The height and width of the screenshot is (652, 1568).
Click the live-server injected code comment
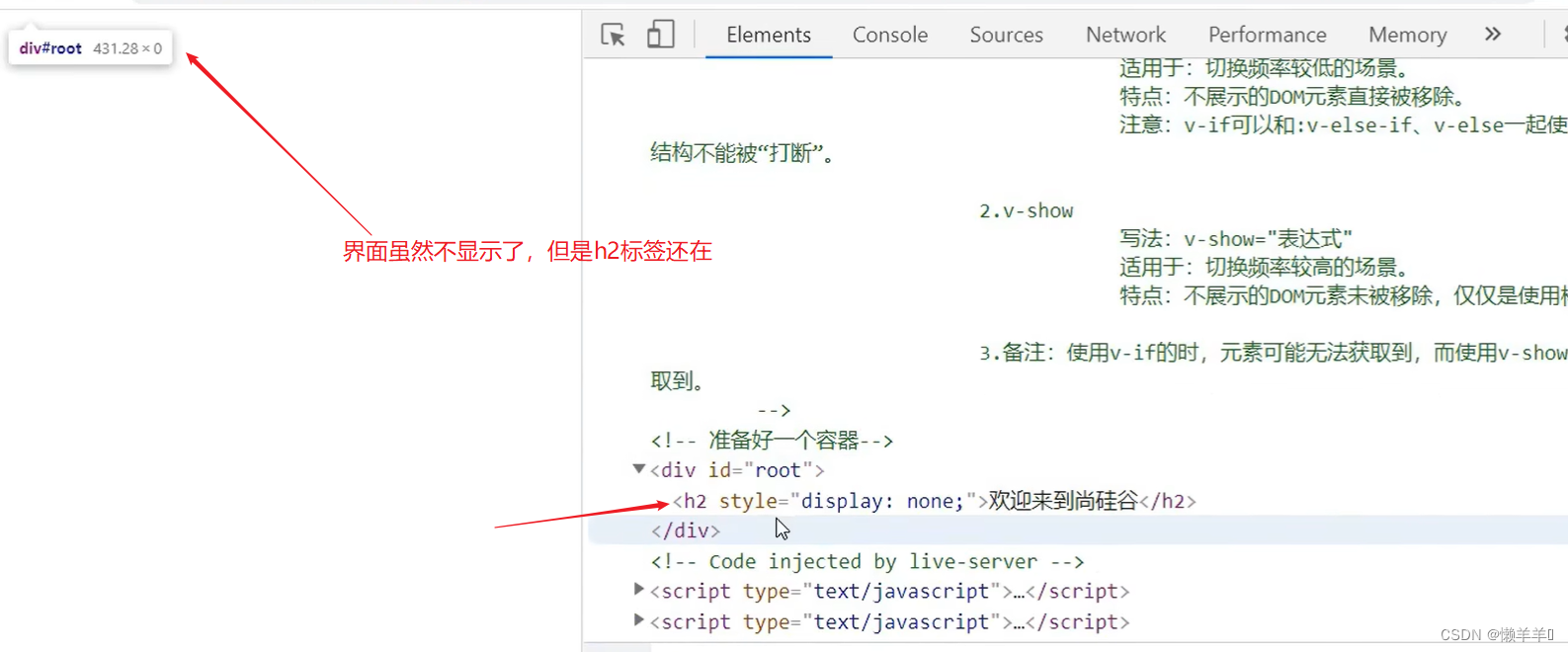tap(867, 561)
